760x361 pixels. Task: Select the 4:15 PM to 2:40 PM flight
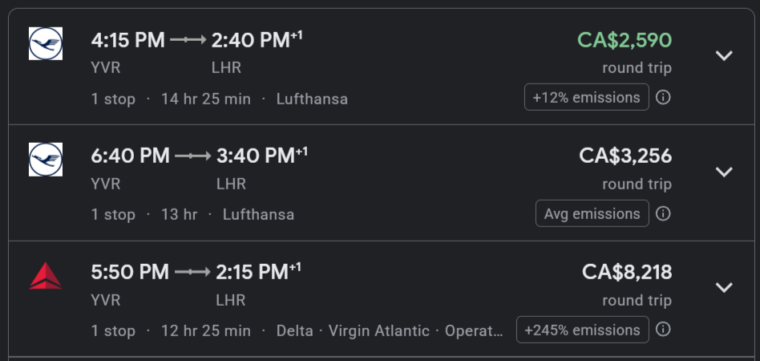(380, 66)
